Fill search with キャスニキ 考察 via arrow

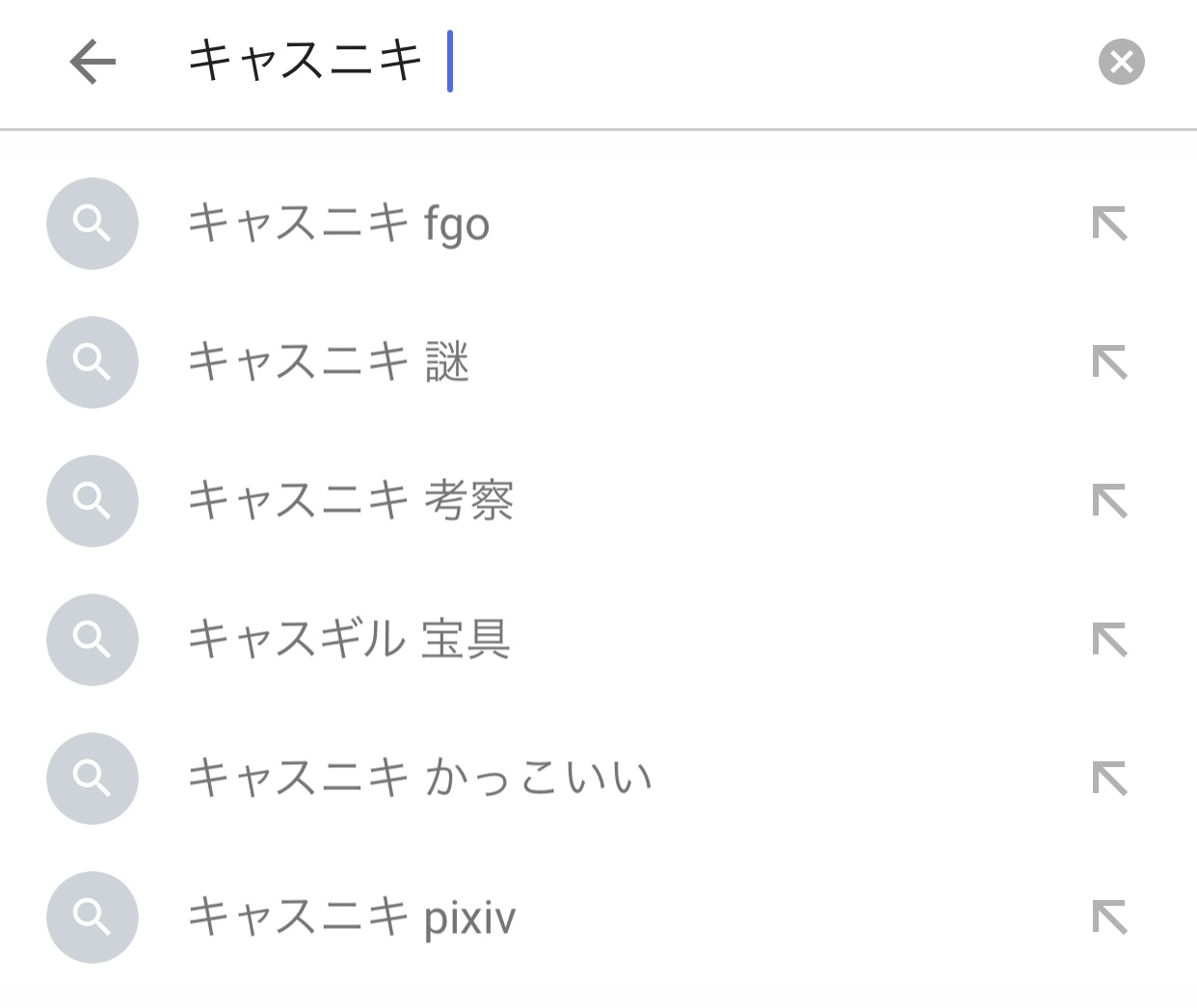point(1109,501)
